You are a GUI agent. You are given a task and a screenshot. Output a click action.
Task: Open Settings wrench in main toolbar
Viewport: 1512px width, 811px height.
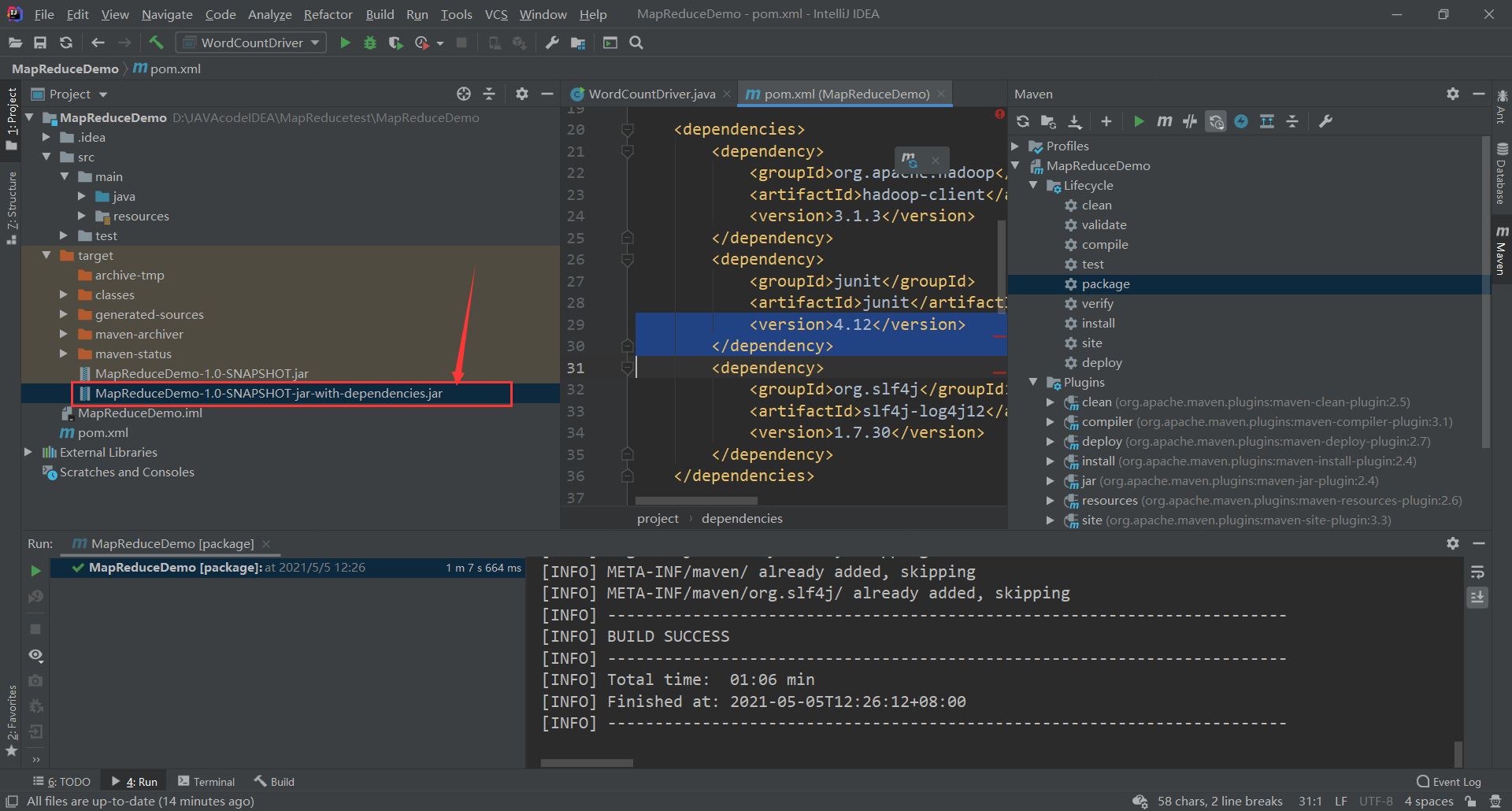pyautogui.click(x=552, y=43)
